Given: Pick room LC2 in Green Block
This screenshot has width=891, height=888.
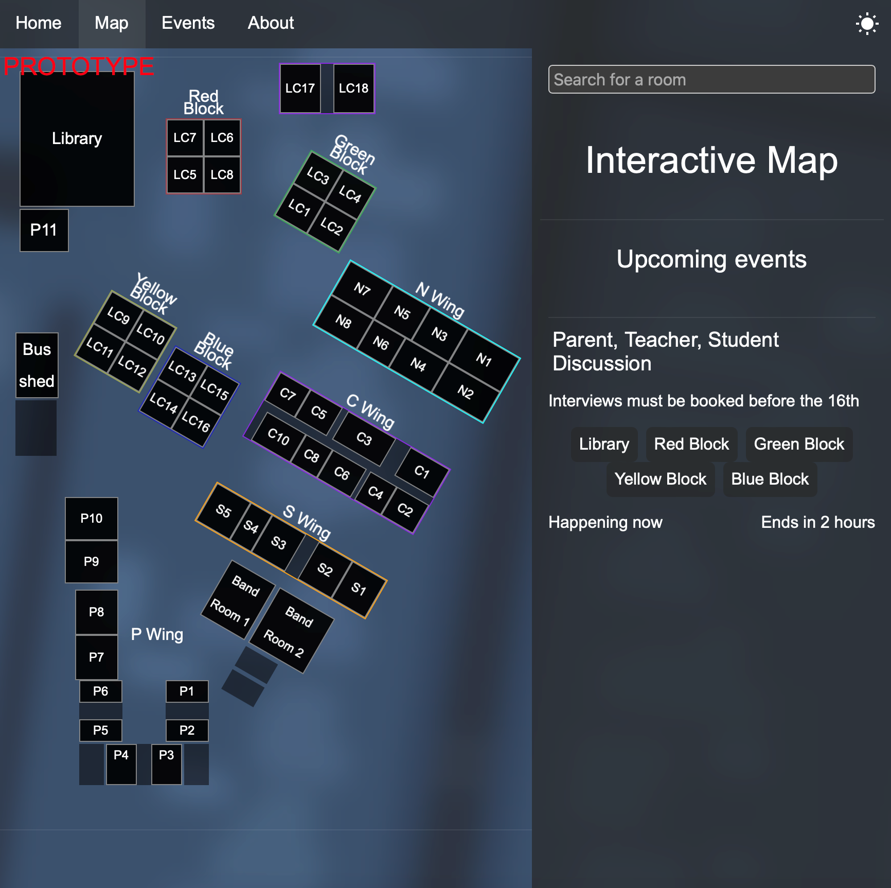Looking at the screenshot, I should (331, 227).
